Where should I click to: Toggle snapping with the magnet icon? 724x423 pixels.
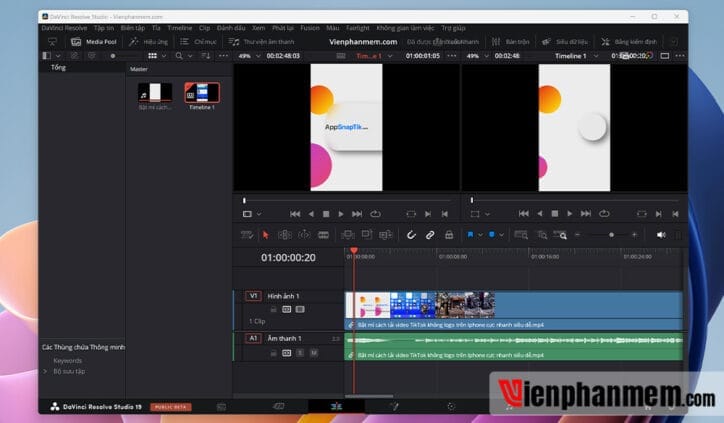tap(411, 235)
